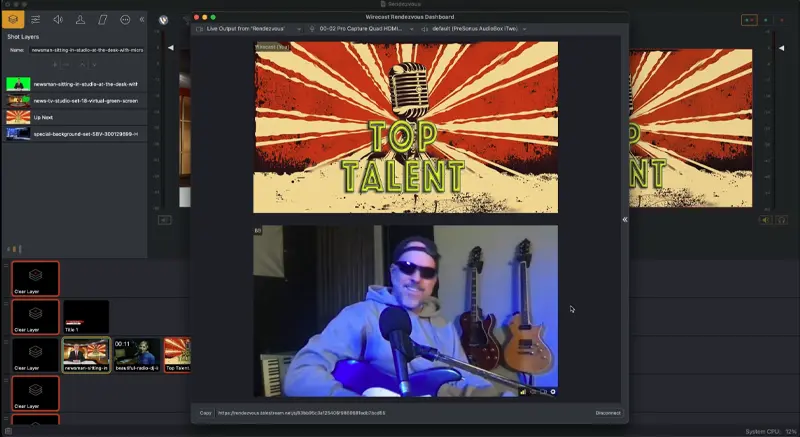Screen dimensions: 800x437
Task: Toggle the live output speaker button
Action: pos(765,220)
